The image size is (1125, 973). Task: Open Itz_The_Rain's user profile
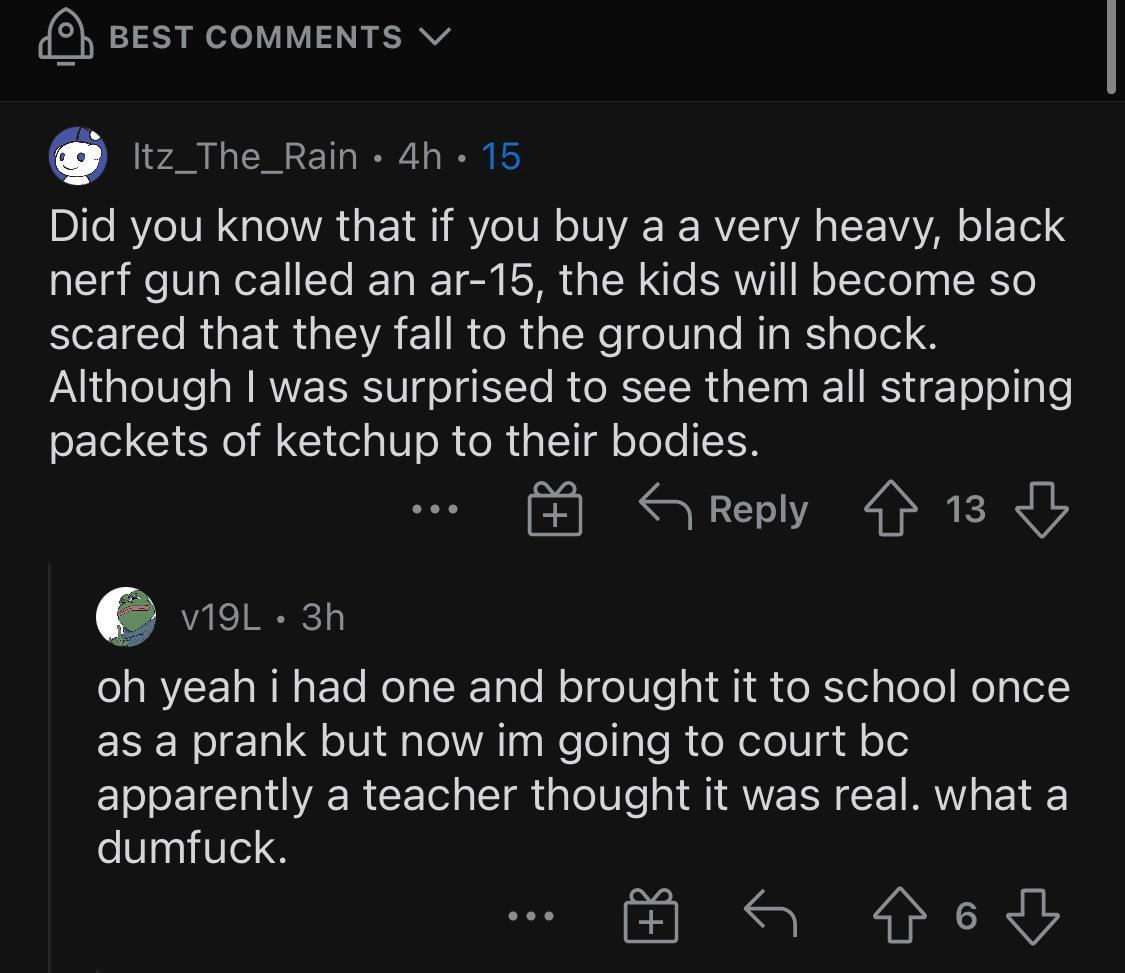(x=246, y=157)
